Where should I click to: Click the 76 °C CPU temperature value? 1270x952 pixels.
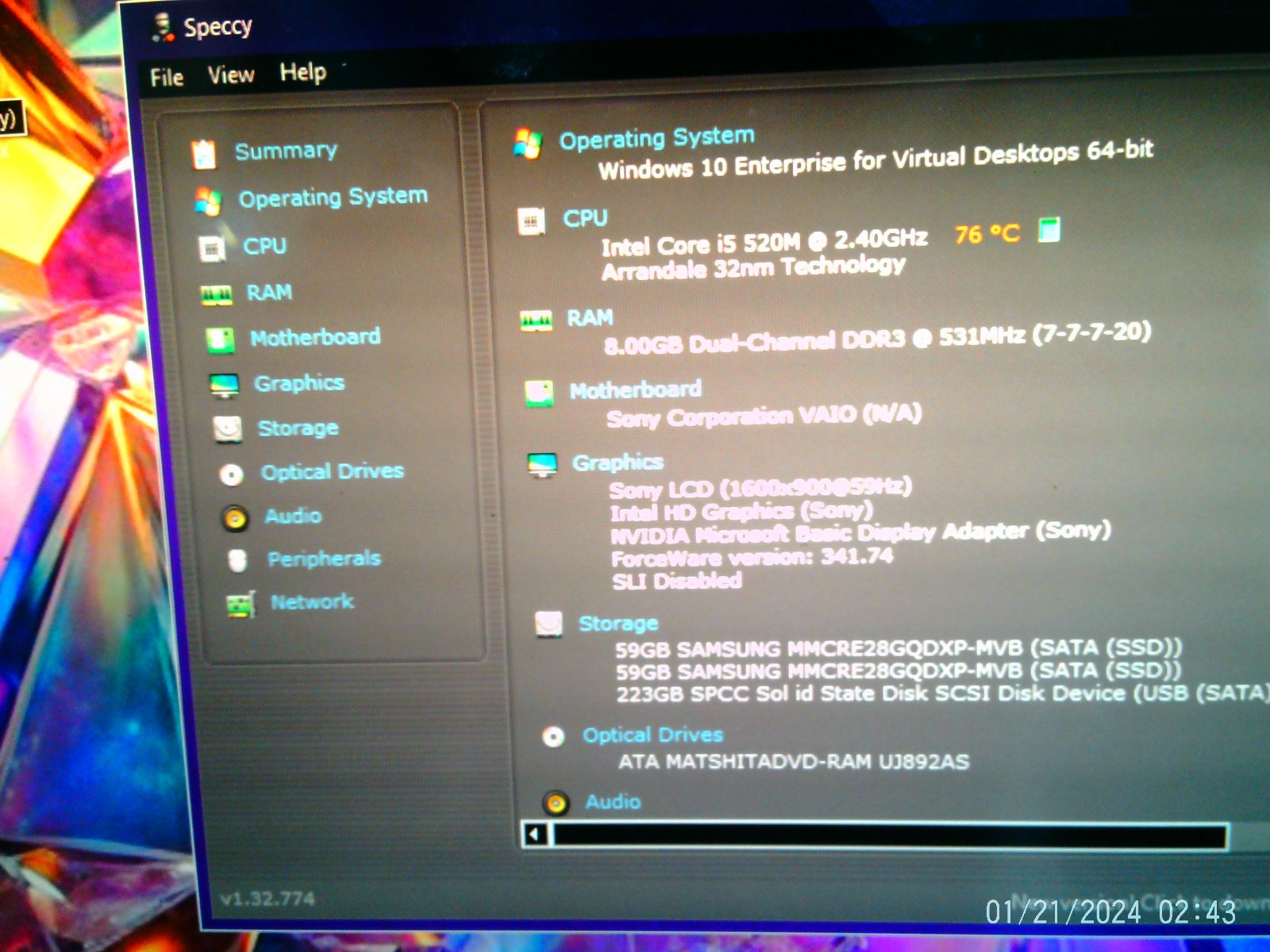(x=987, y=234)
